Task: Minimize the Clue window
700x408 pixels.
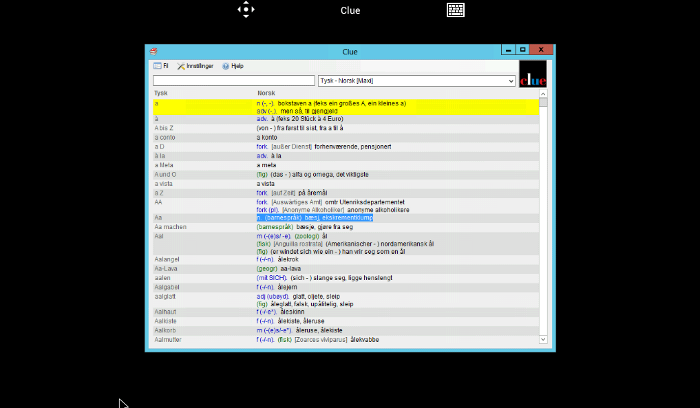Action: click(x=508, y=50)
